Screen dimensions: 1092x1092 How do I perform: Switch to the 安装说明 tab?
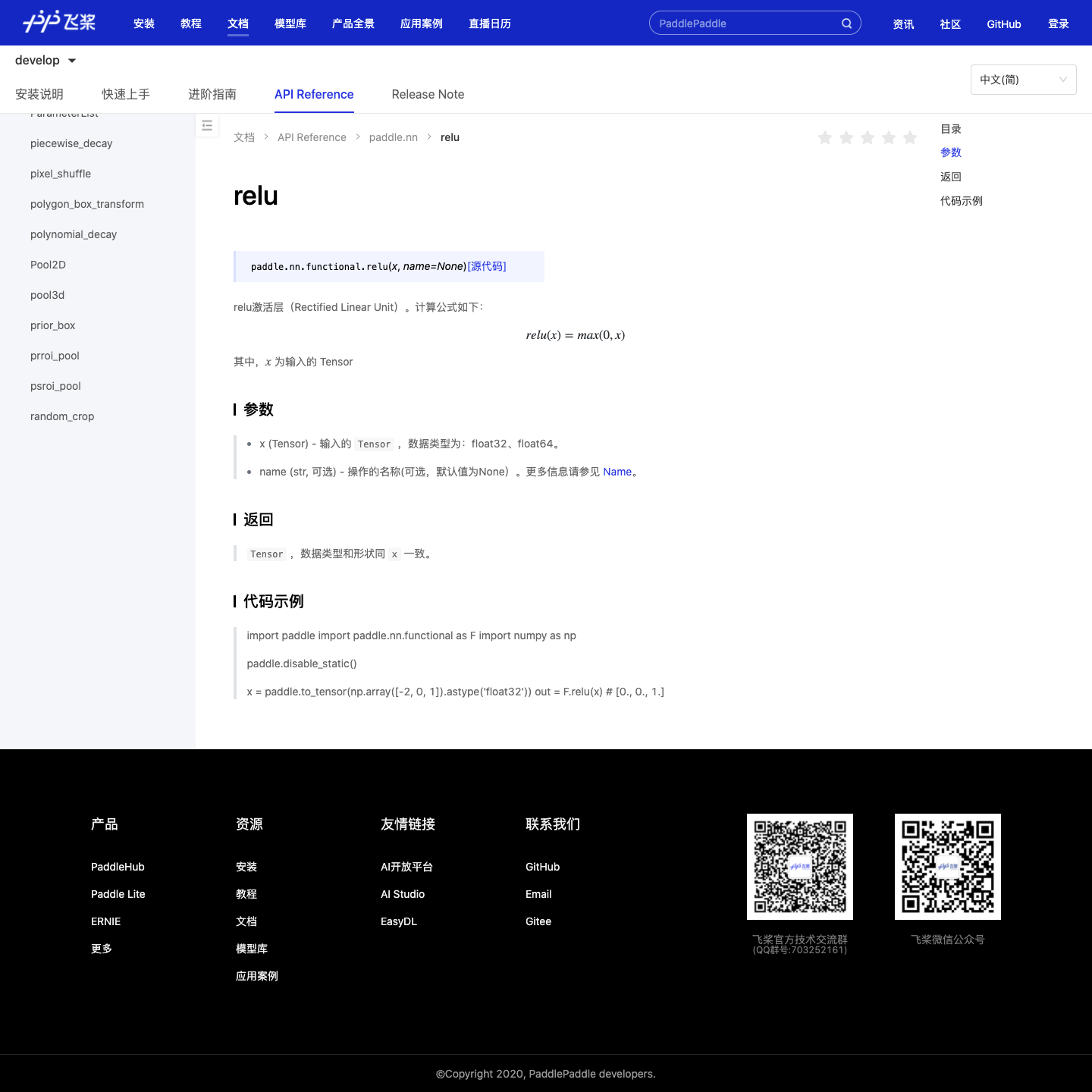pyautogui.click(x=39, y=94)
